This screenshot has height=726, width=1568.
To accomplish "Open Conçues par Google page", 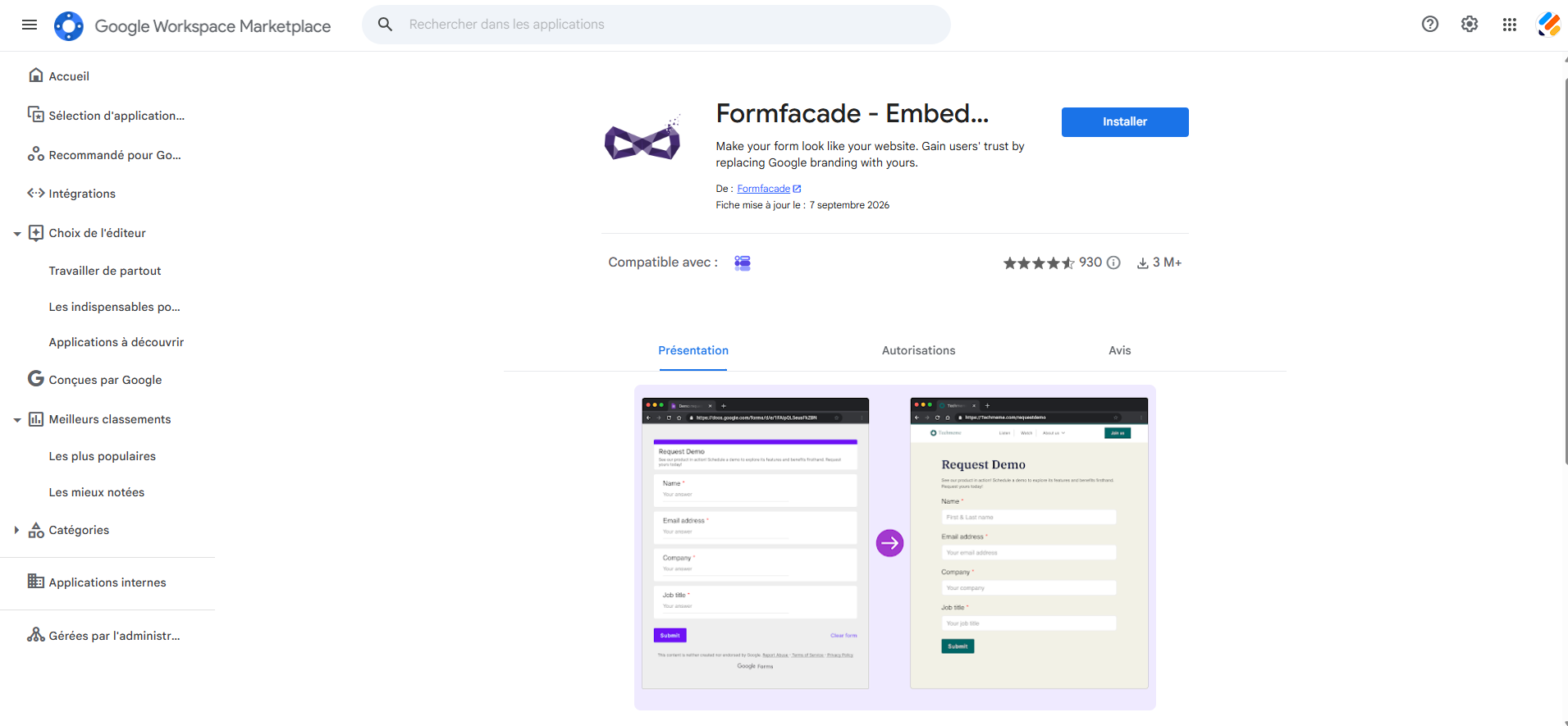I will pyautogui.click(x=105, y=380).
